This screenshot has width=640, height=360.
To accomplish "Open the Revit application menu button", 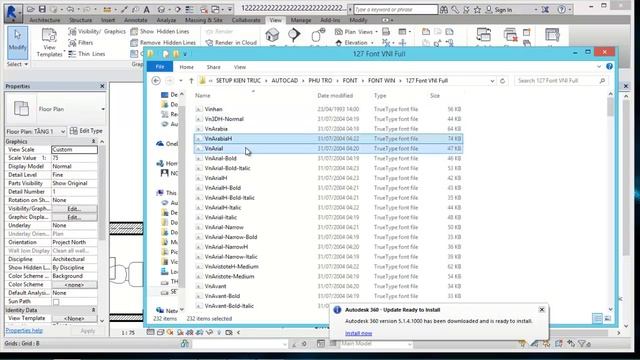I will pos(12,12).
